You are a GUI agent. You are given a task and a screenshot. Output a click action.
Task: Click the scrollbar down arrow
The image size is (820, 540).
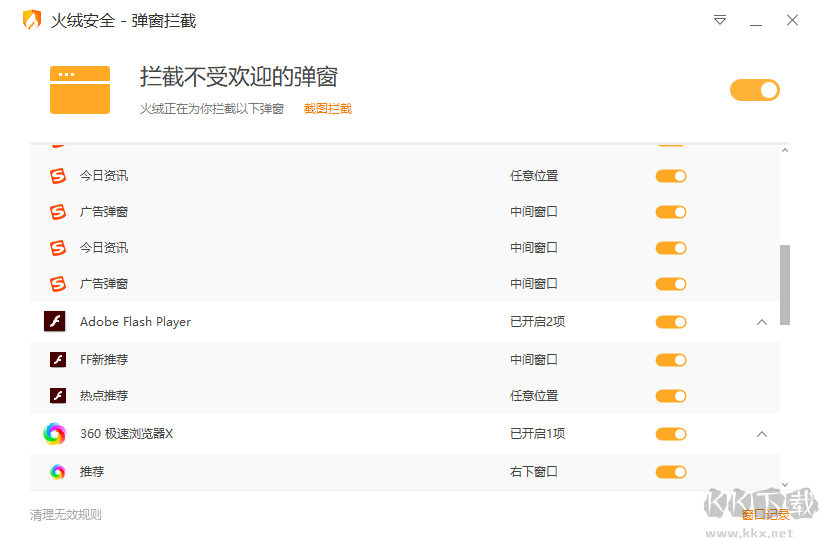pyautogui.click(x=785, y=484)
